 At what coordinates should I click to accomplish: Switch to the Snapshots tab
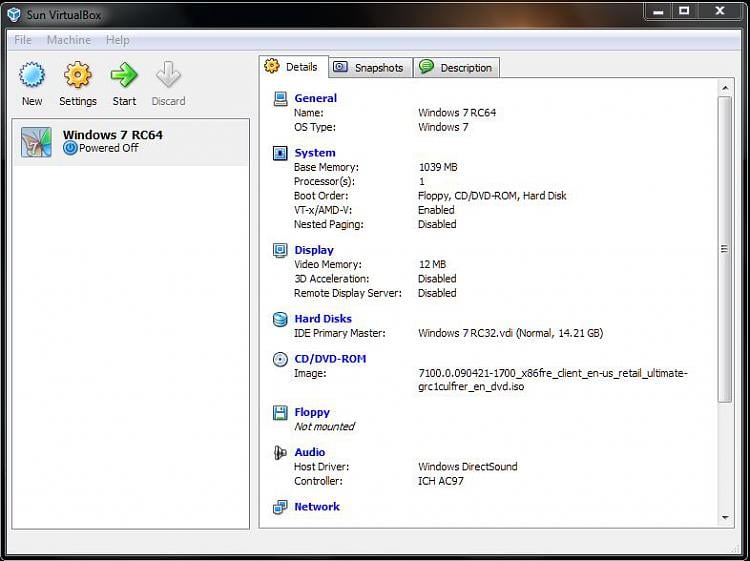[371, 67]
